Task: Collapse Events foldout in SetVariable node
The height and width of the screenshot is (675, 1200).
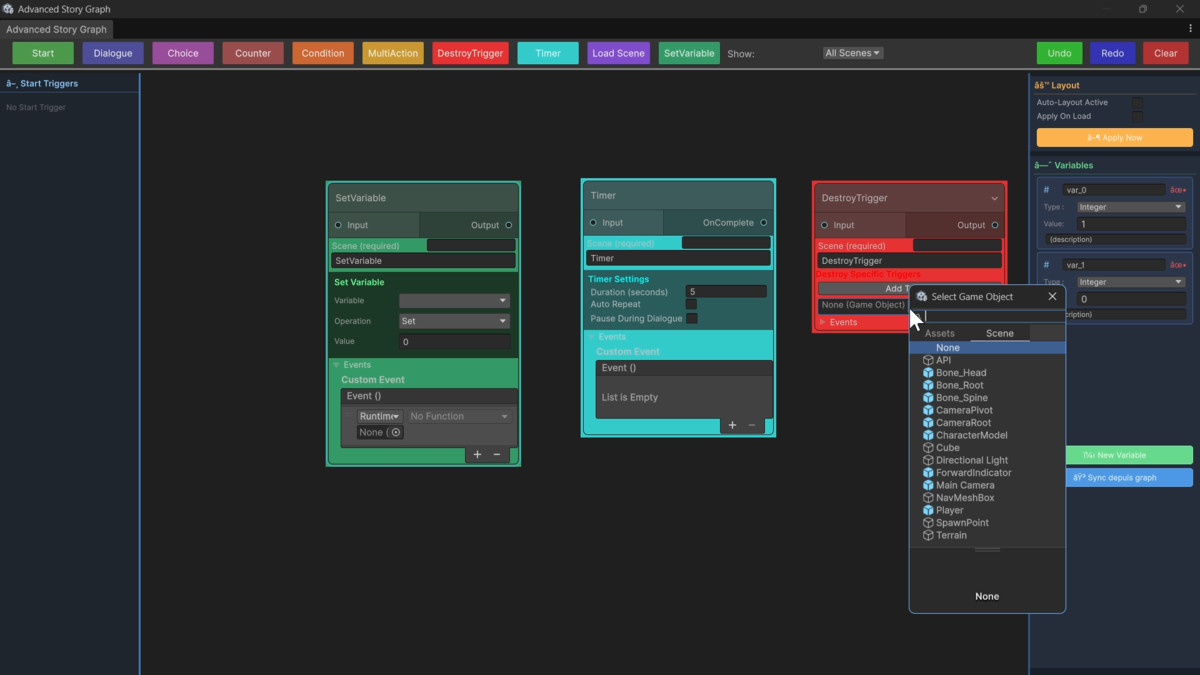Action: [x=336, y=365]
